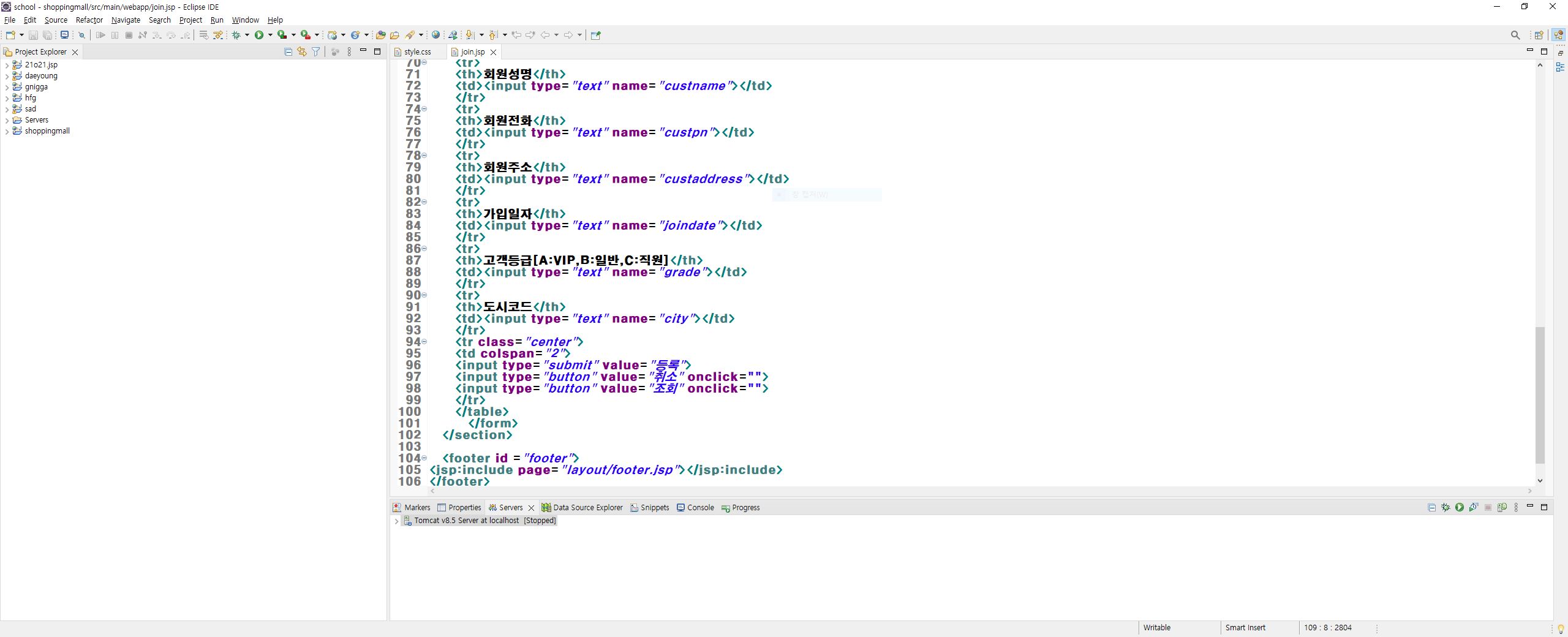Select the Console view tab

point(700,507)
